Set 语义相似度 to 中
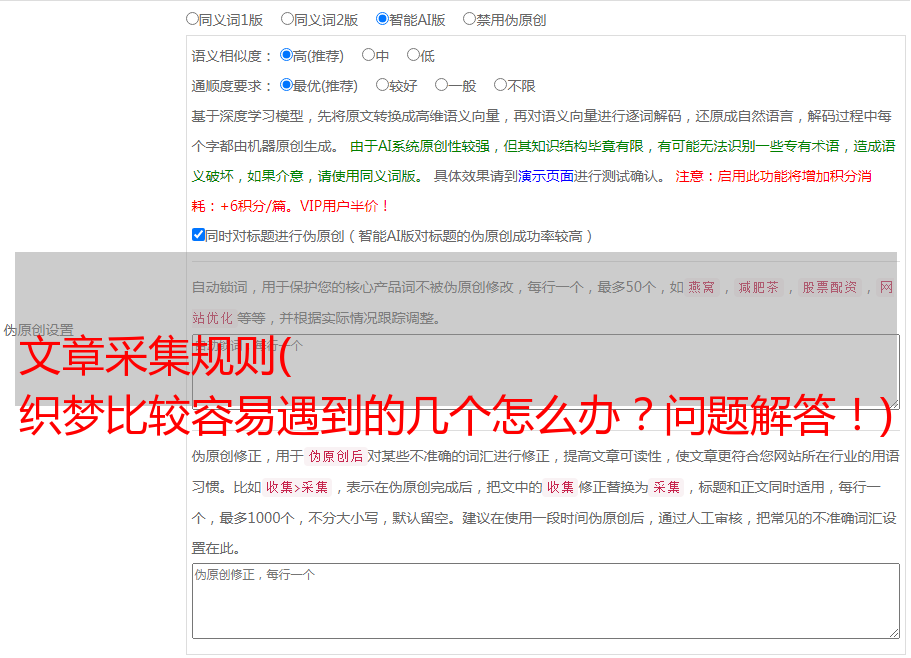The width and height of the screenshot is (911, 658). 369,55
